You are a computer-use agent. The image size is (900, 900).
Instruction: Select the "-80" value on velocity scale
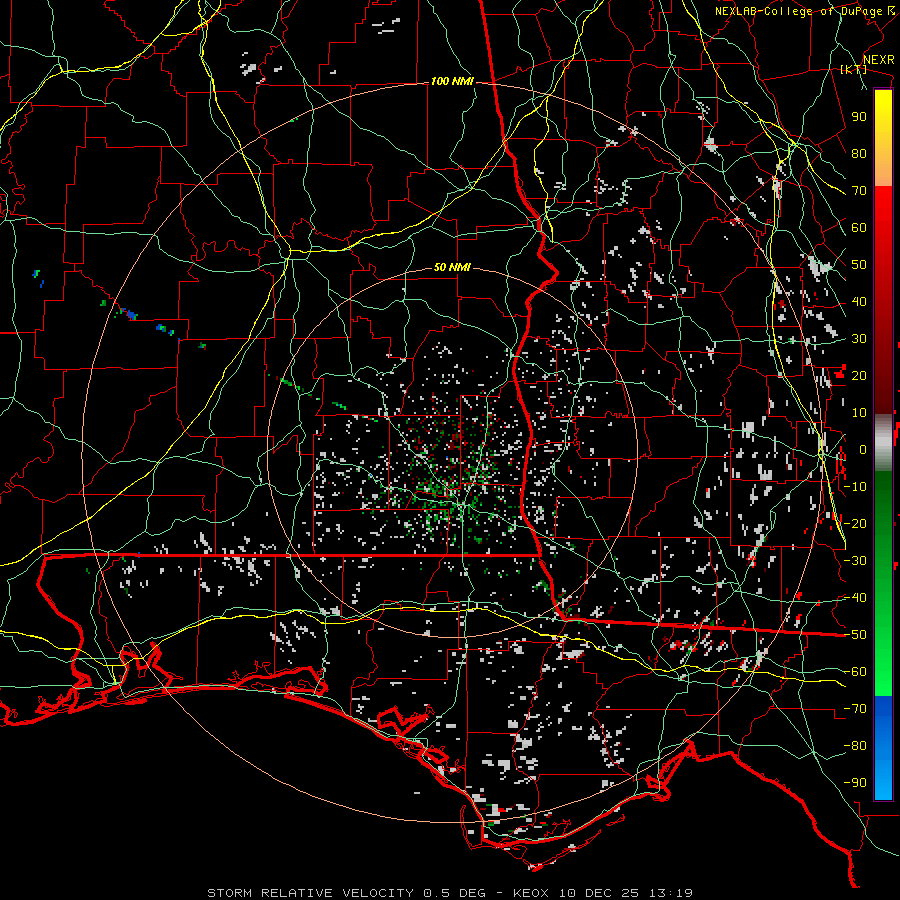[855, 746]
